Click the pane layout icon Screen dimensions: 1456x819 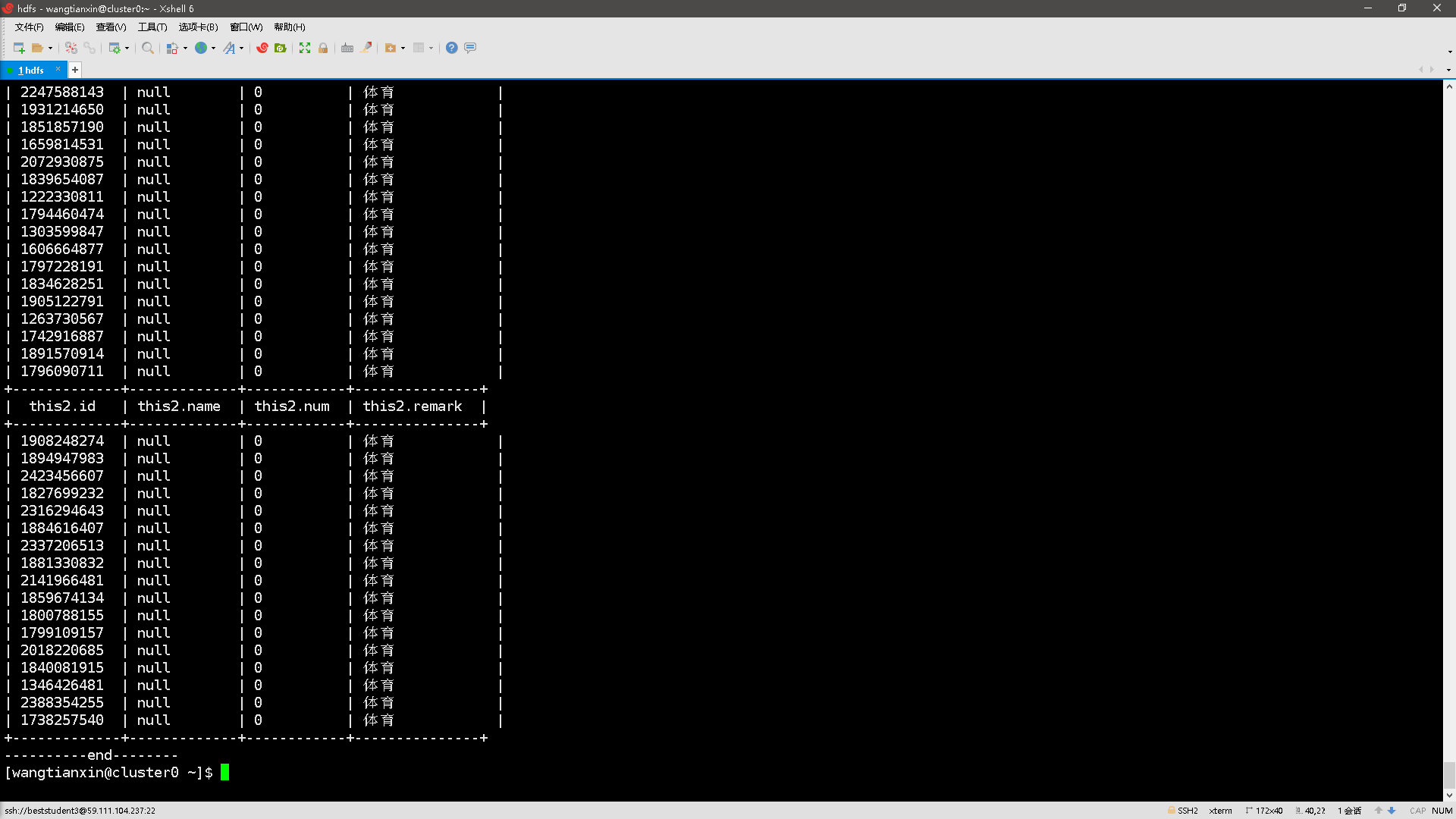[x=419, y=48]
